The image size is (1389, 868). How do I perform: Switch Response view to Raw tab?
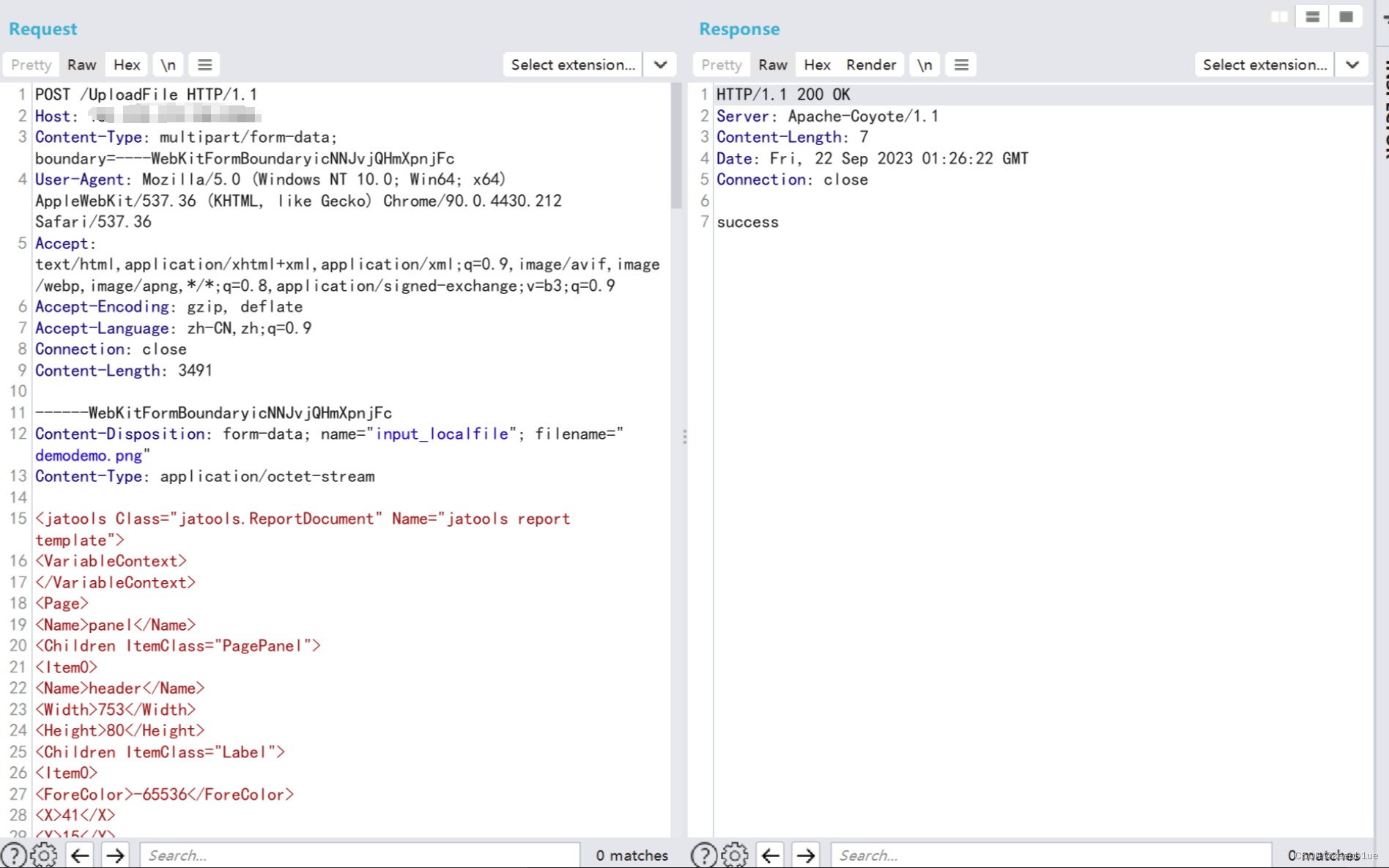click(x=773, y=64)
